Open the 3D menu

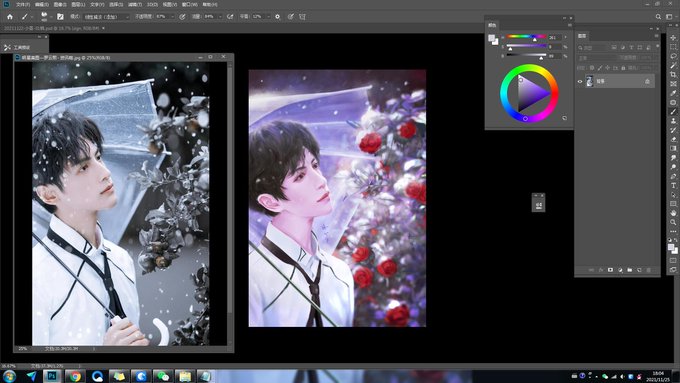pyautogui.click(x=153, y=4)
